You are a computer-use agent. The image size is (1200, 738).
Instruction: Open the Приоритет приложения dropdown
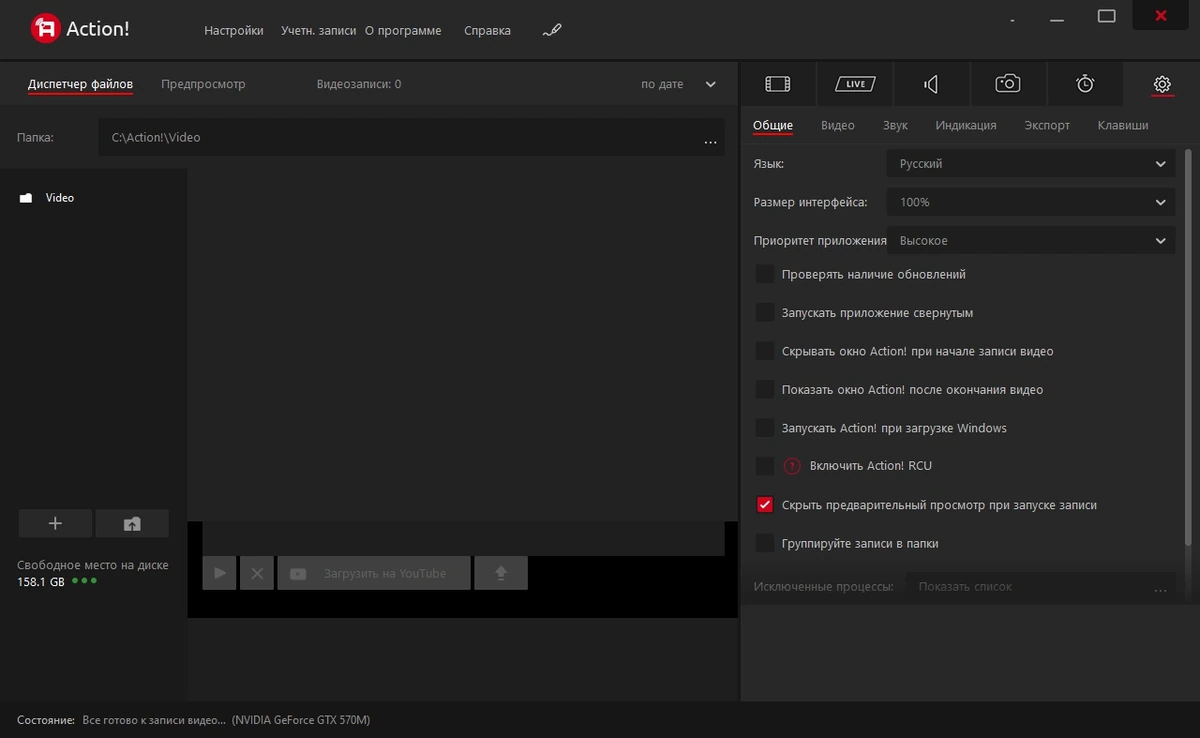[1031, 241]
